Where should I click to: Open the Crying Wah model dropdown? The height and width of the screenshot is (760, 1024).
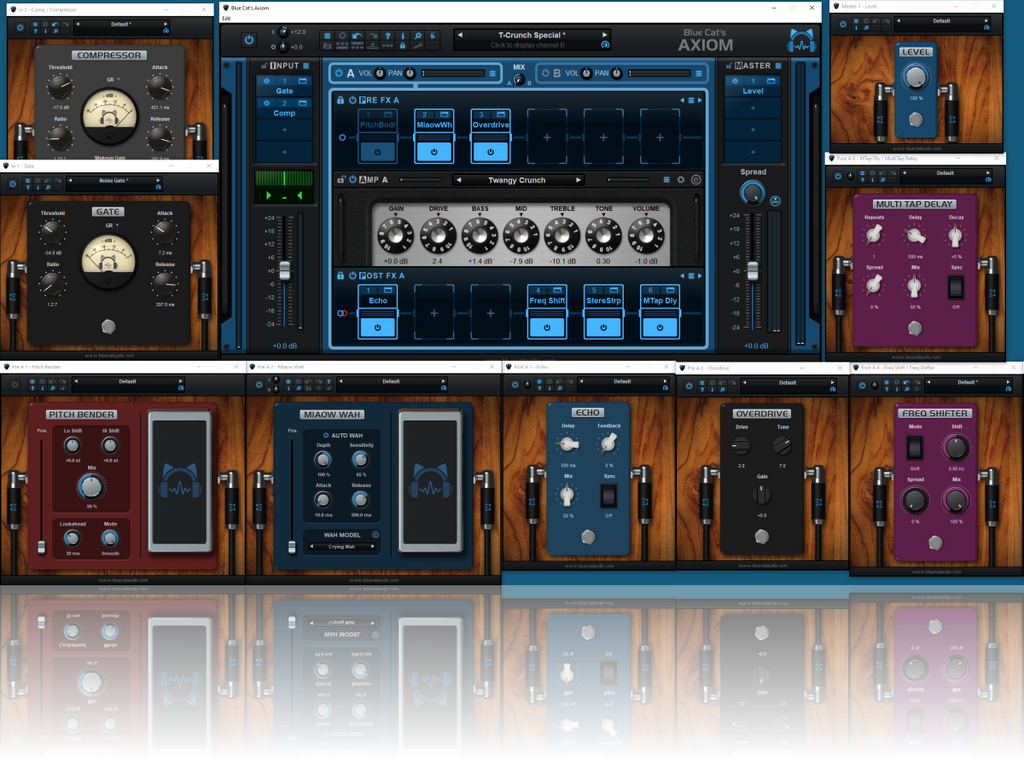point(340,547)
